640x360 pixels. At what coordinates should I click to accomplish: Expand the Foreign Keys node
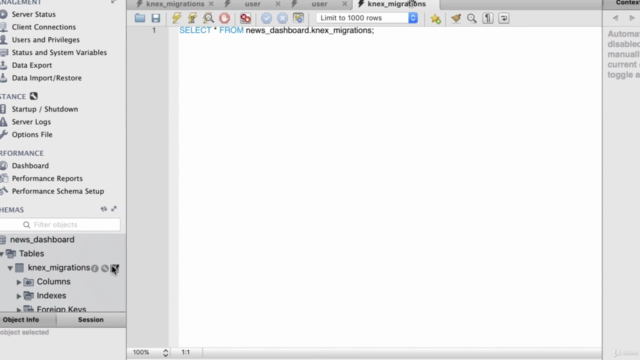(x=19, y=310)
